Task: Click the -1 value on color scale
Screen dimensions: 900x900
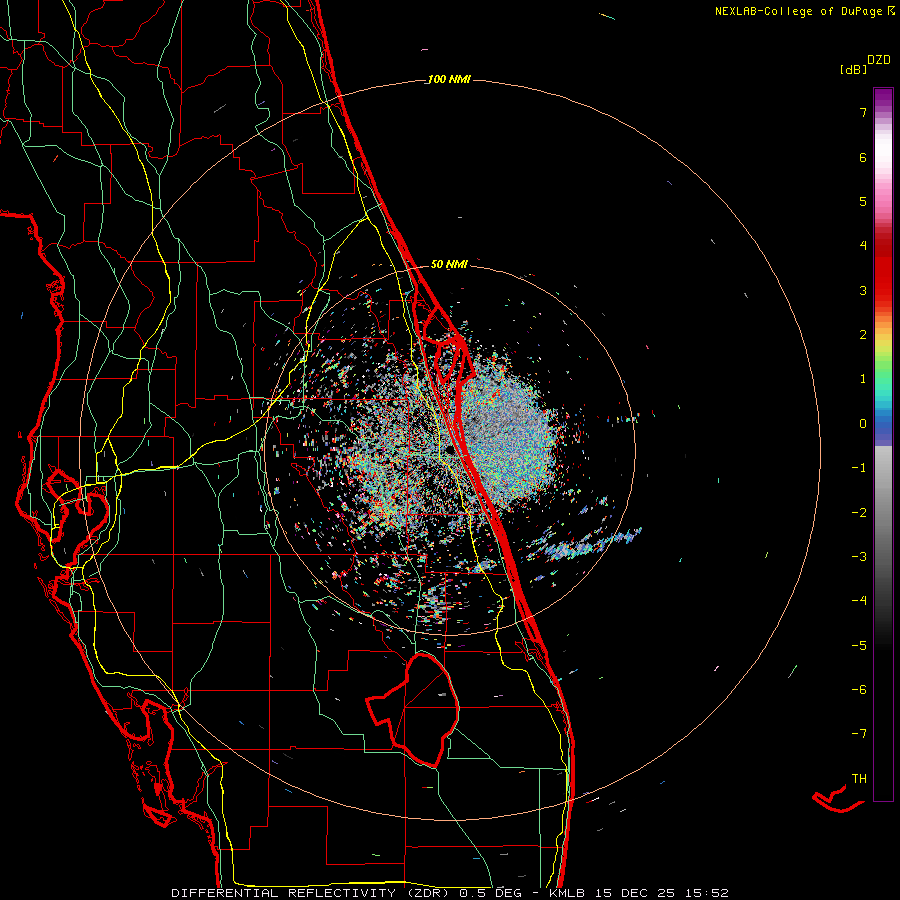Action: point(859,468)
